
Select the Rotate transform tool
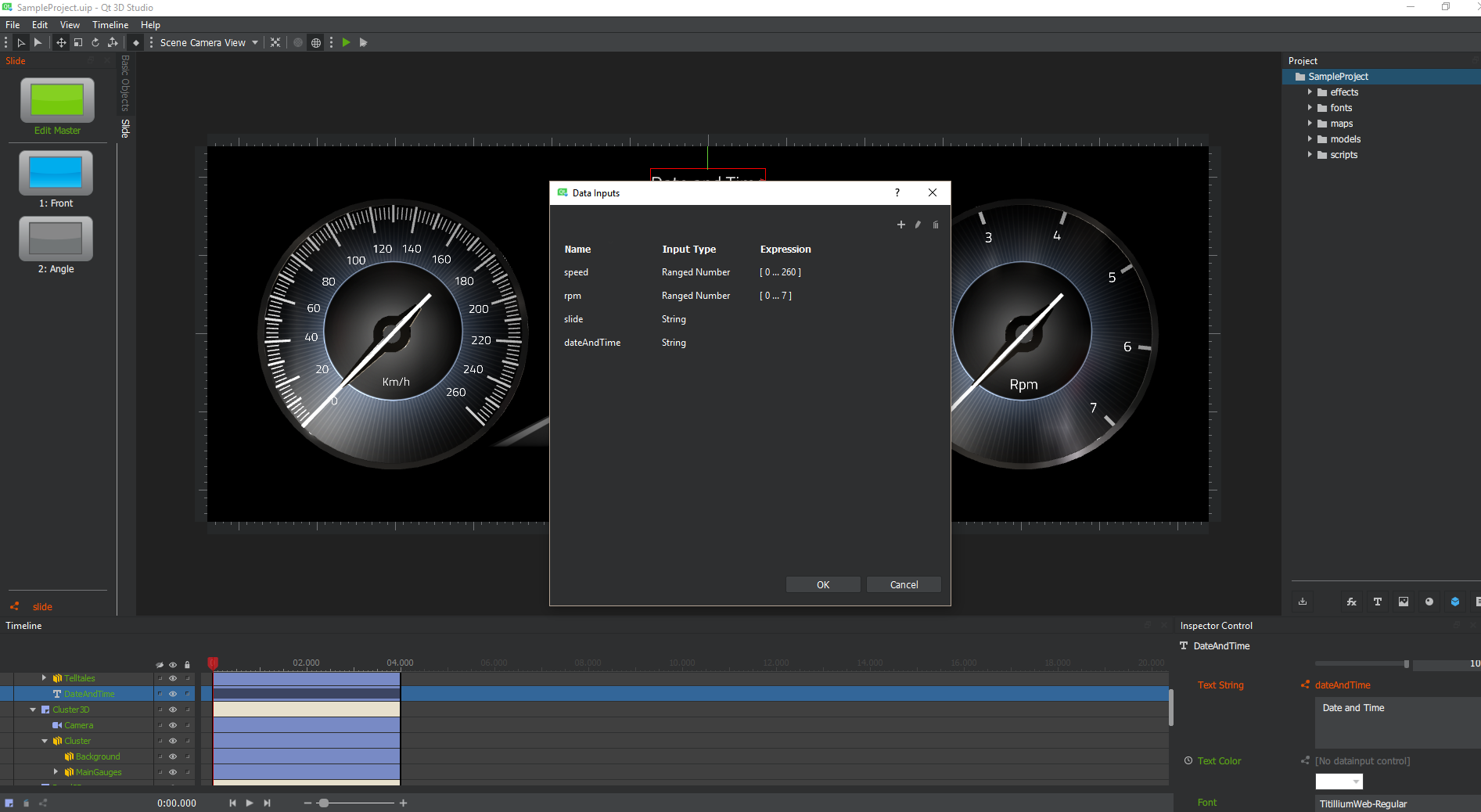pos(95,43)
